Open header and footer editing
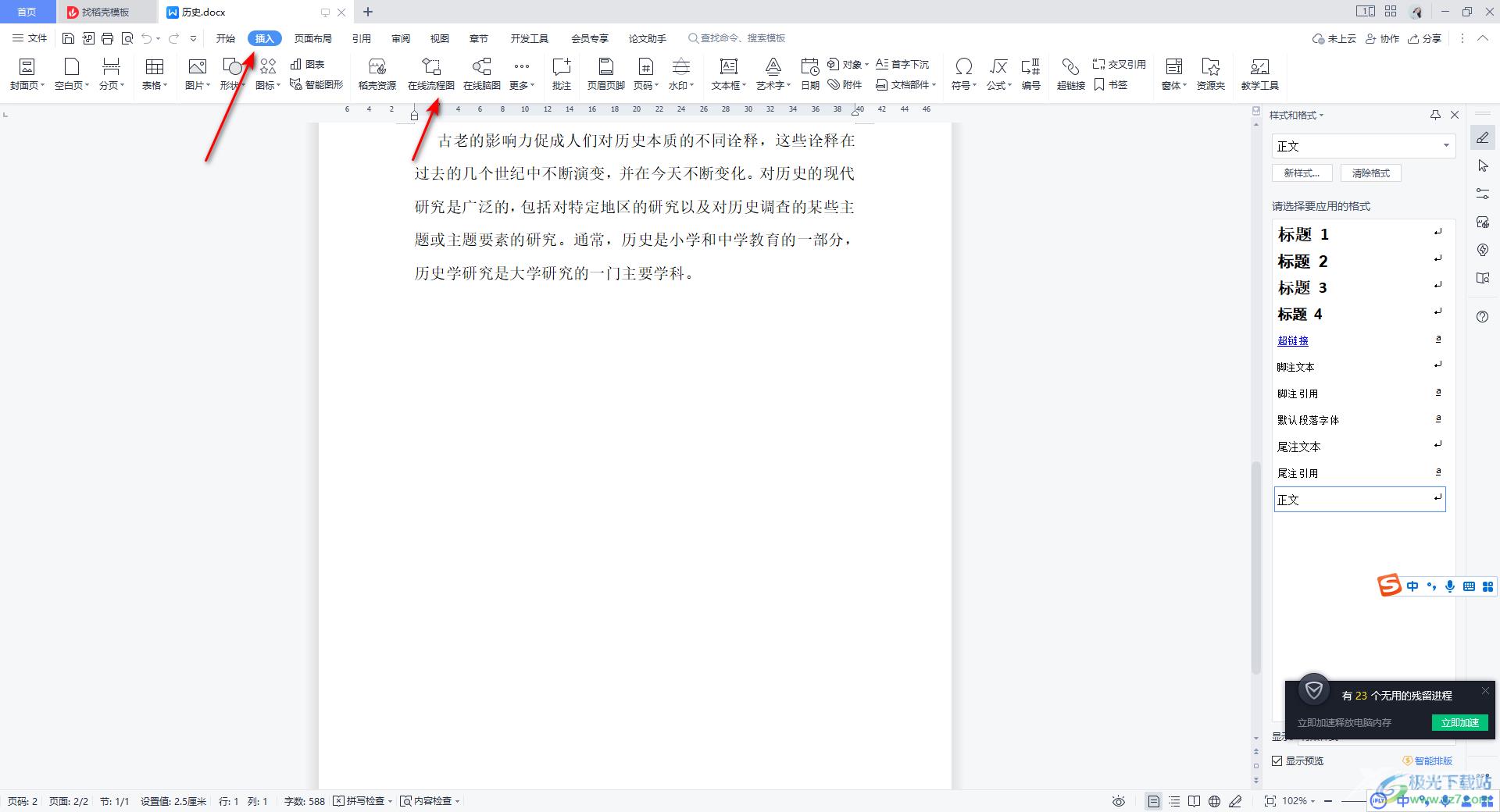1500x812 pixels. [x=605, y=74]
